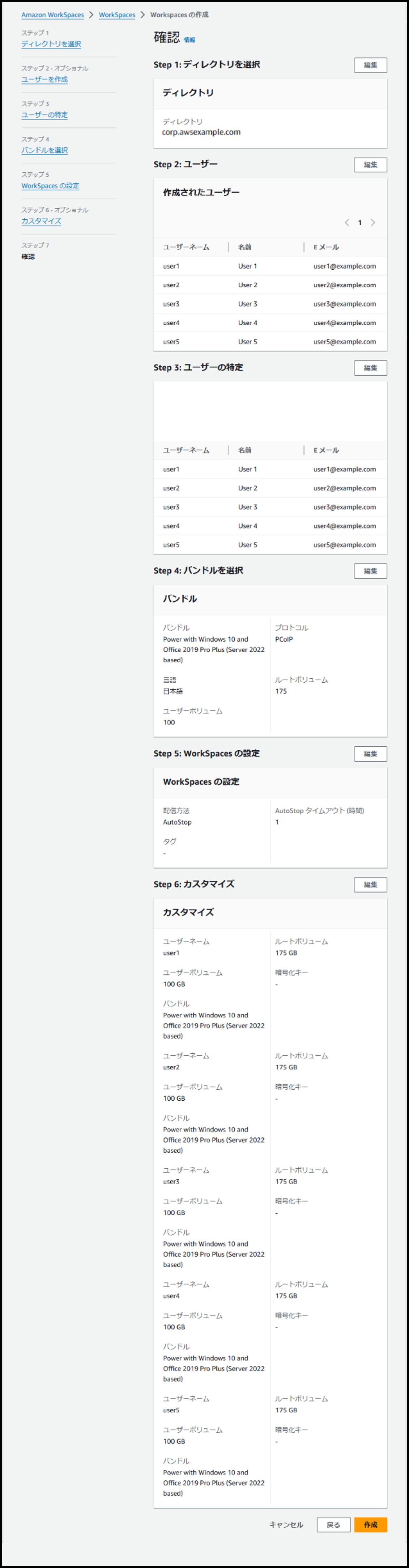This screenshot has height=1568, width=409.
Task: Select the 日本語 language value
Action: [172, 691]
